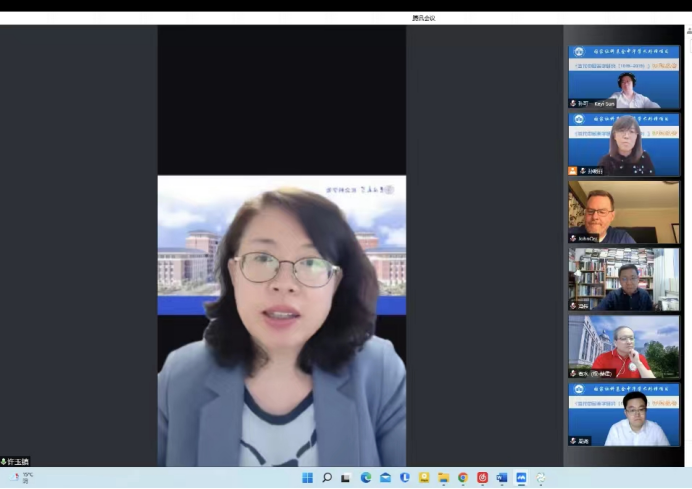Click the taskbar Search magnifier icon

point(327,478)
